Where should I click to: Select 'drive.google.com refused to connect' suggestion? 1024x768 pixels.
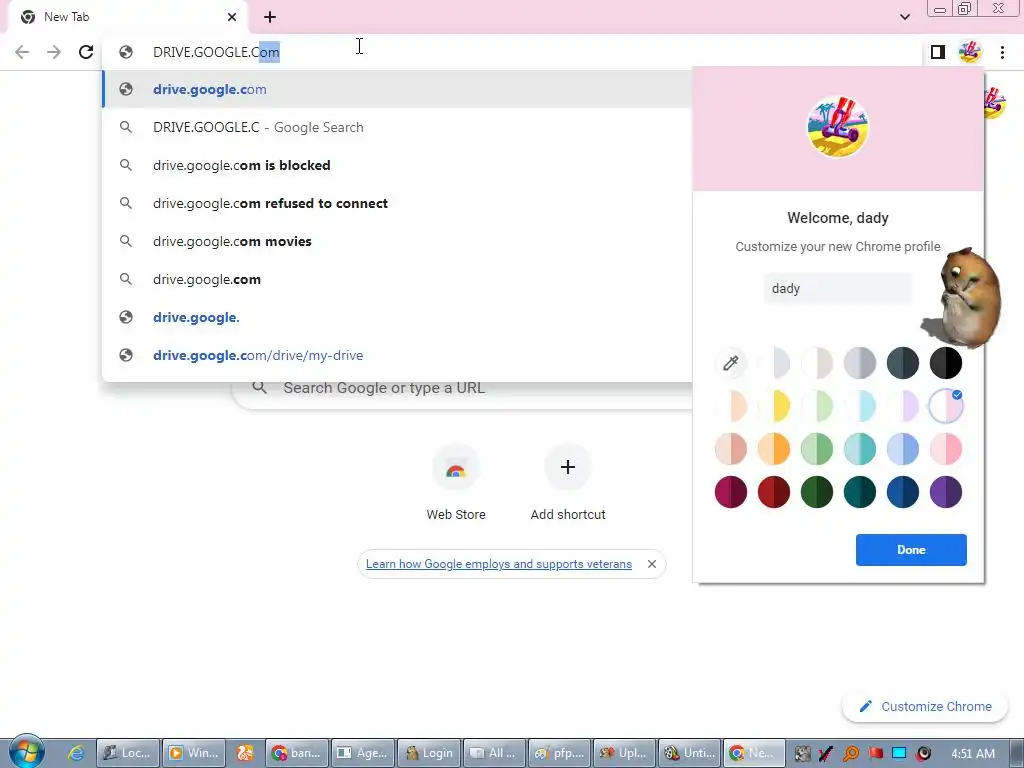click(x=397, y=203)
